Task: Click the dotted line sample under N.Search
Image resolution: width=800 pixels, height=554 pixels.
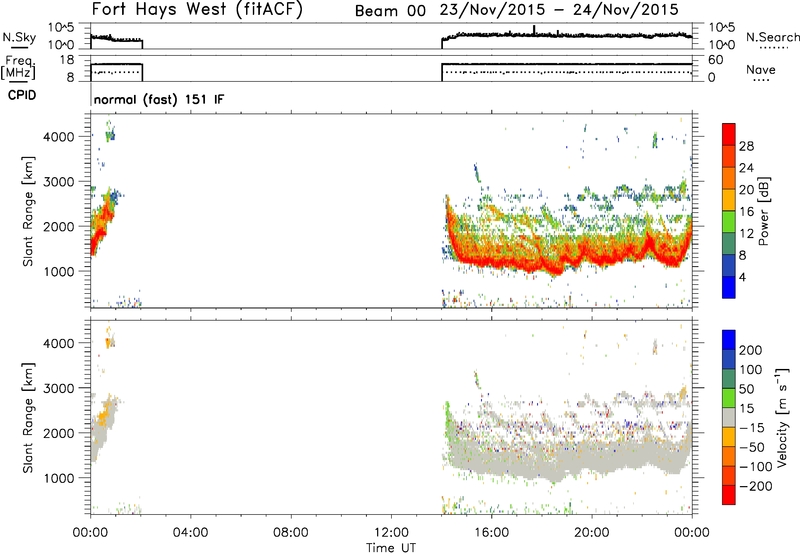Action: tap(774, 48)
